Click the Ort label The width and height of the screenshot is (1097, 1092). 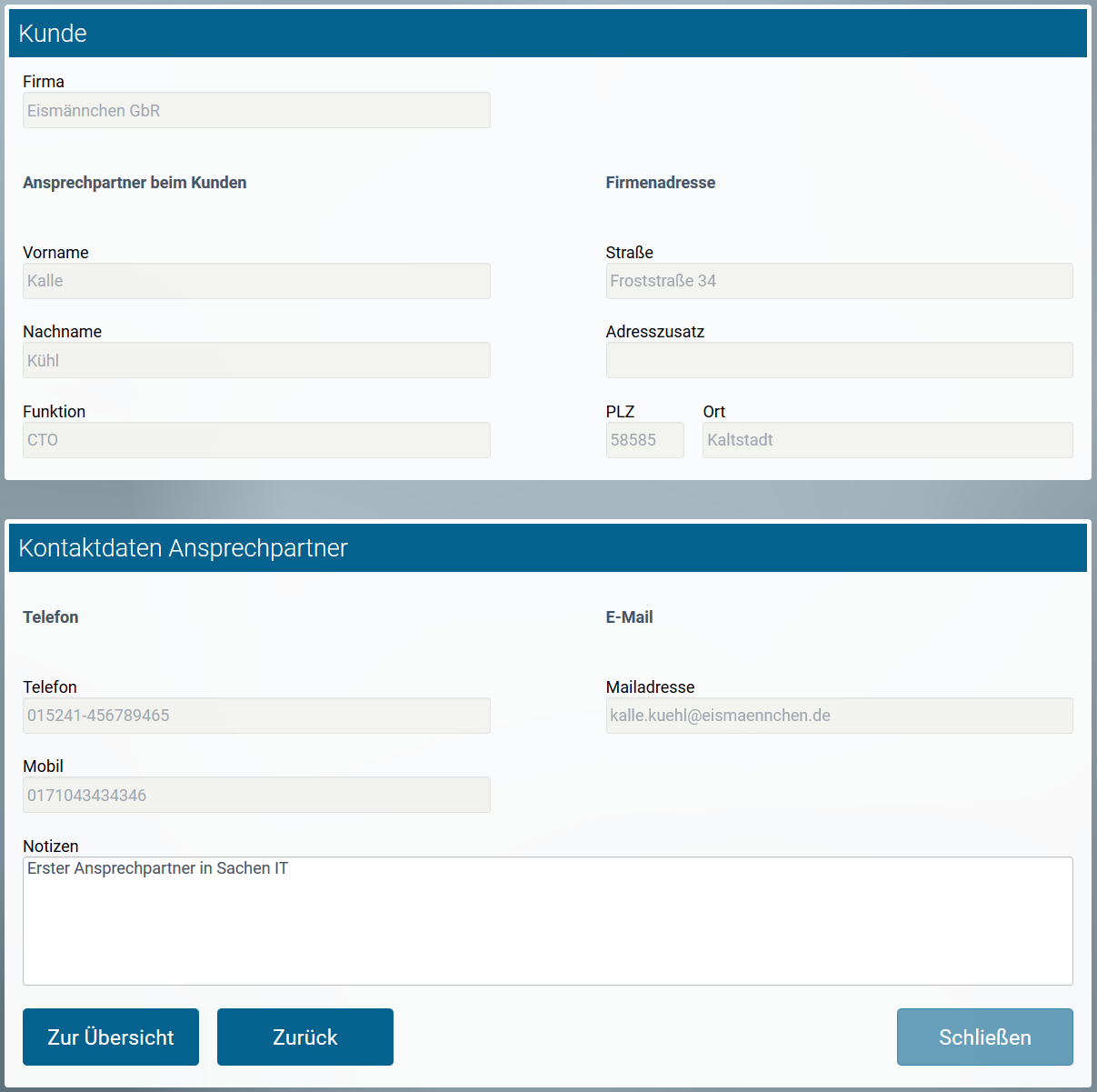(x=714, y=412)
